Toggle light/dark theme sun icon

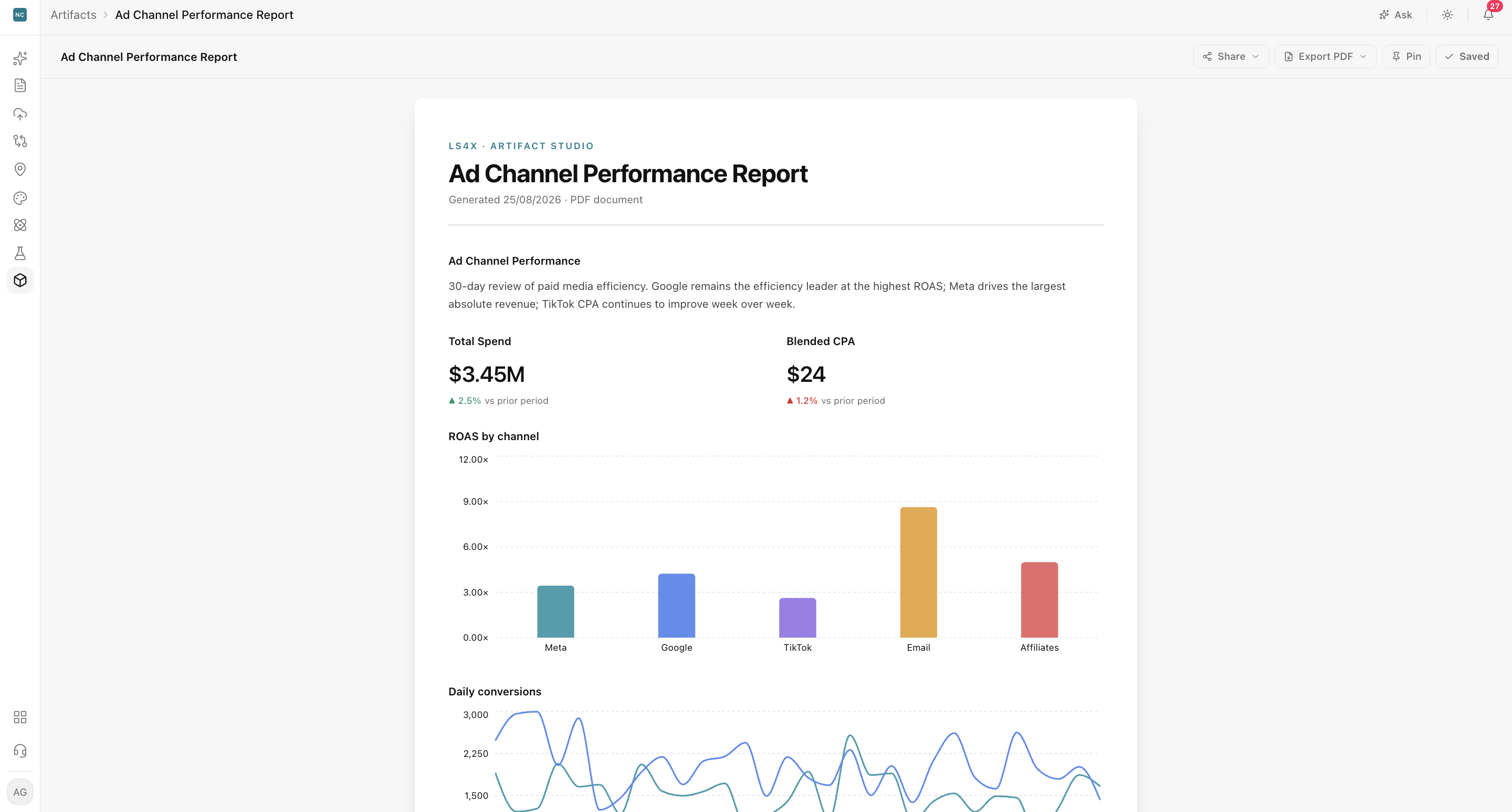[1447, 15]
